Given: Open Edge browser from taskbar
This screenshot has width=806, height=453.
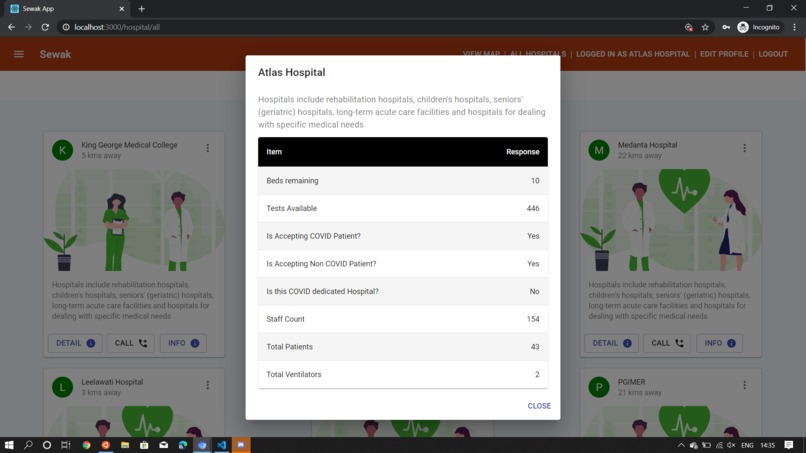Looking at the screenshot, I should point(183,445).
